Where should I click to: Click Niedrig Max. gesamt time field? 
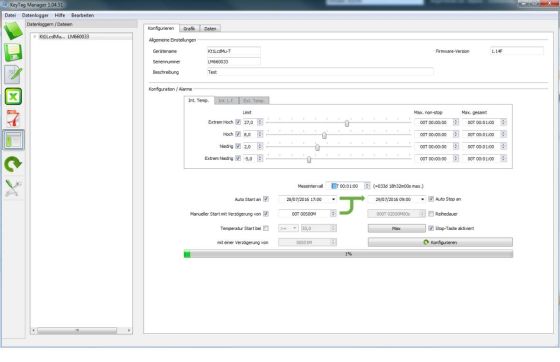click(481, 146)
